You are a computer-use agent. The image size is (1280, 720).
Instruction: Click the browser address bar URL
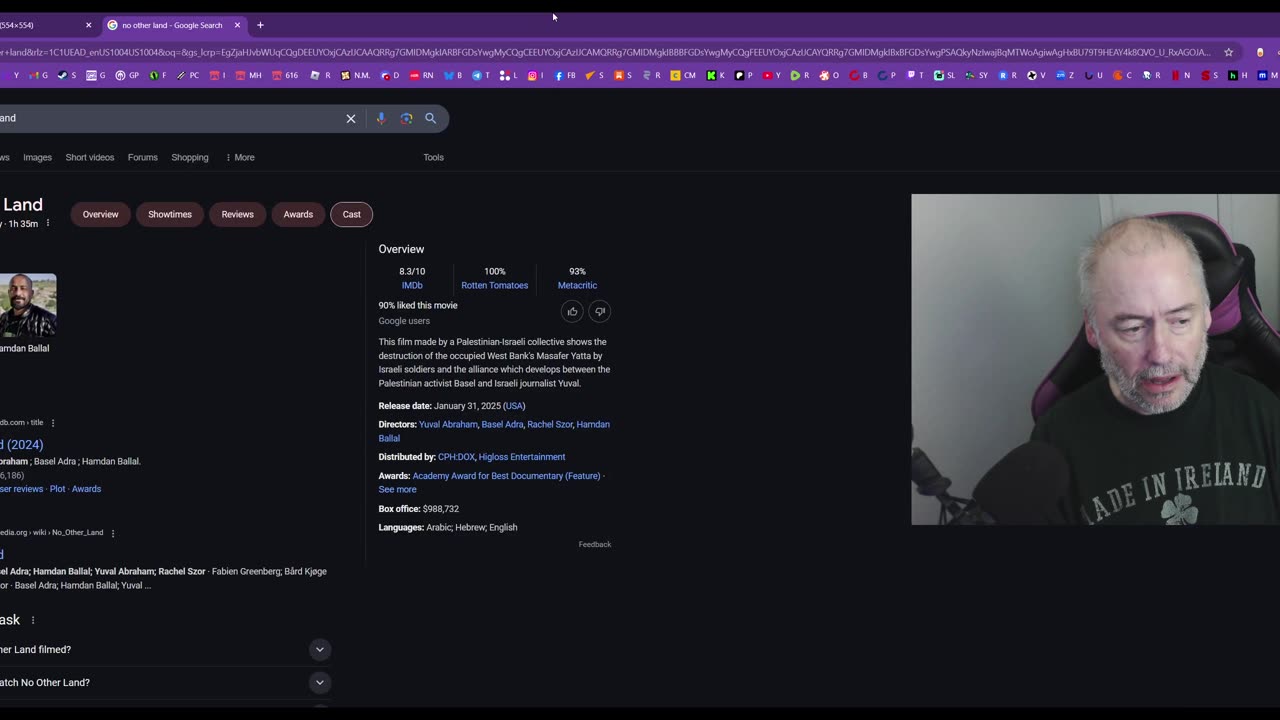[605, 52]
